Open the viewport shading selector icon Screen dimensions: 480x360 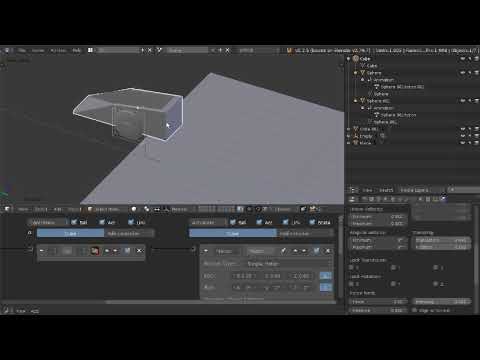[x=134, y=209]
